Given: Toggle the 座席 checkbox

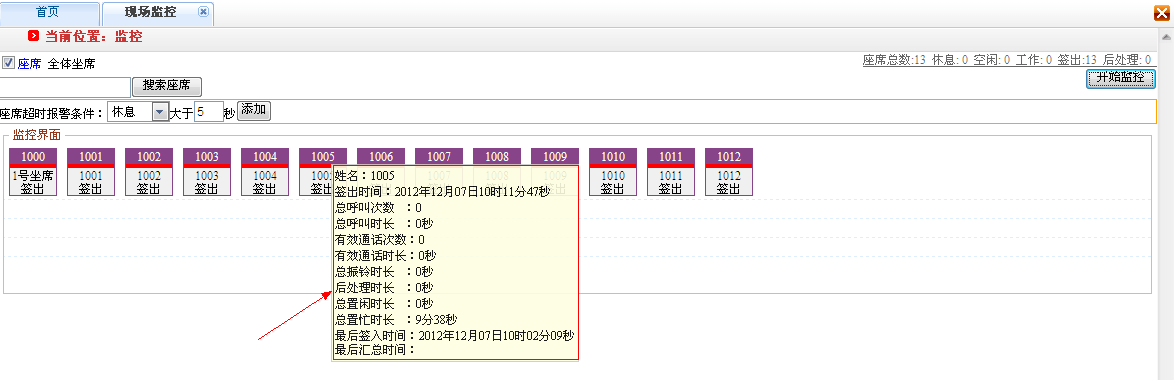Looking at the screenshot, I should (x=8, y=63).
